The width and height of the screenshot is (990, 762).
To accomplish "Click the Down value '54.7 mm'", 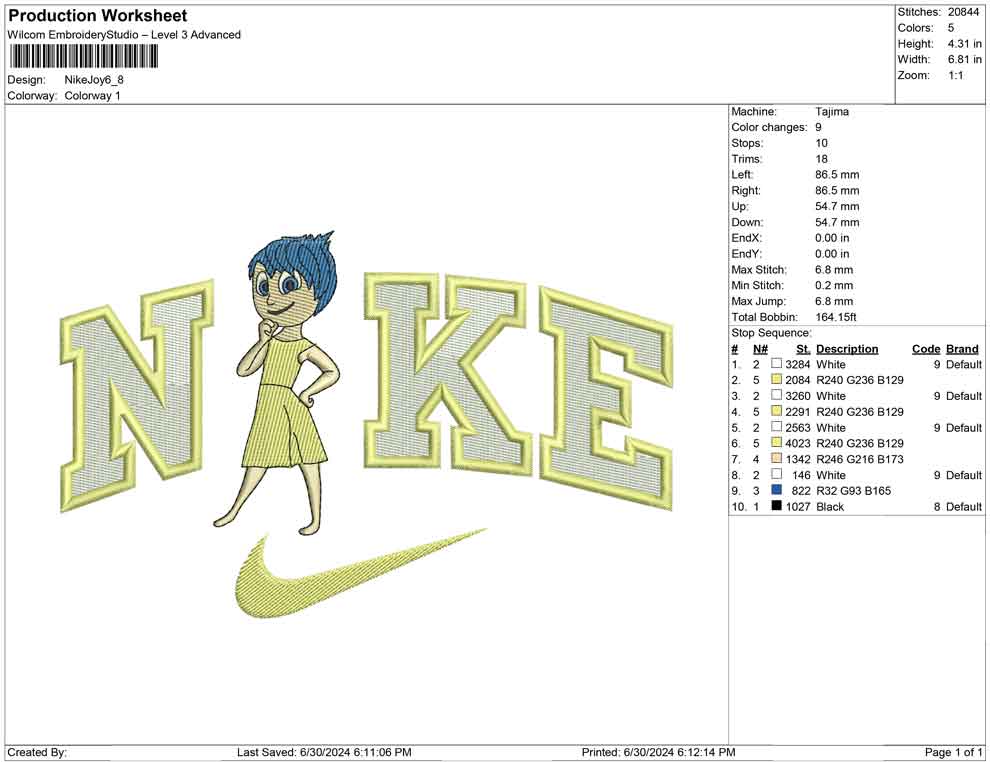I will coord(837,222).
